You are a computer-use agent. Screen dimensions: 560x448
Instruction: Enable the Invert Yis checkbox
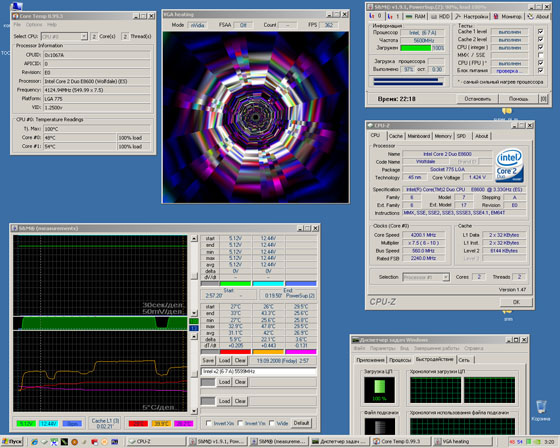pyautogui.click(x=240, y=423)
